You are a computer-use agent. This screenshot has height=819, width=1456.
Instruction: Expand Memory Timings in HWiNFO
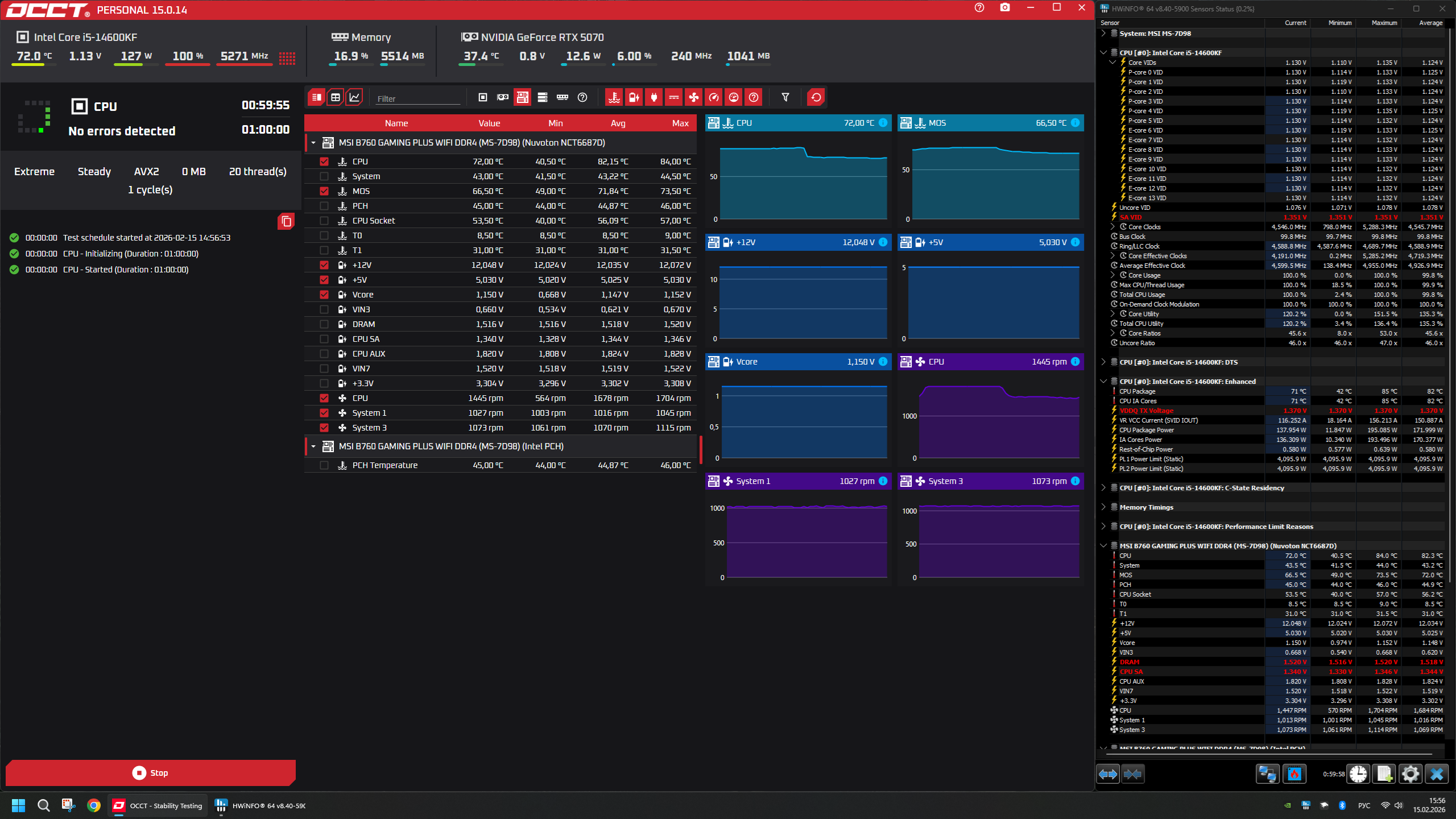tap(1103, 507)
